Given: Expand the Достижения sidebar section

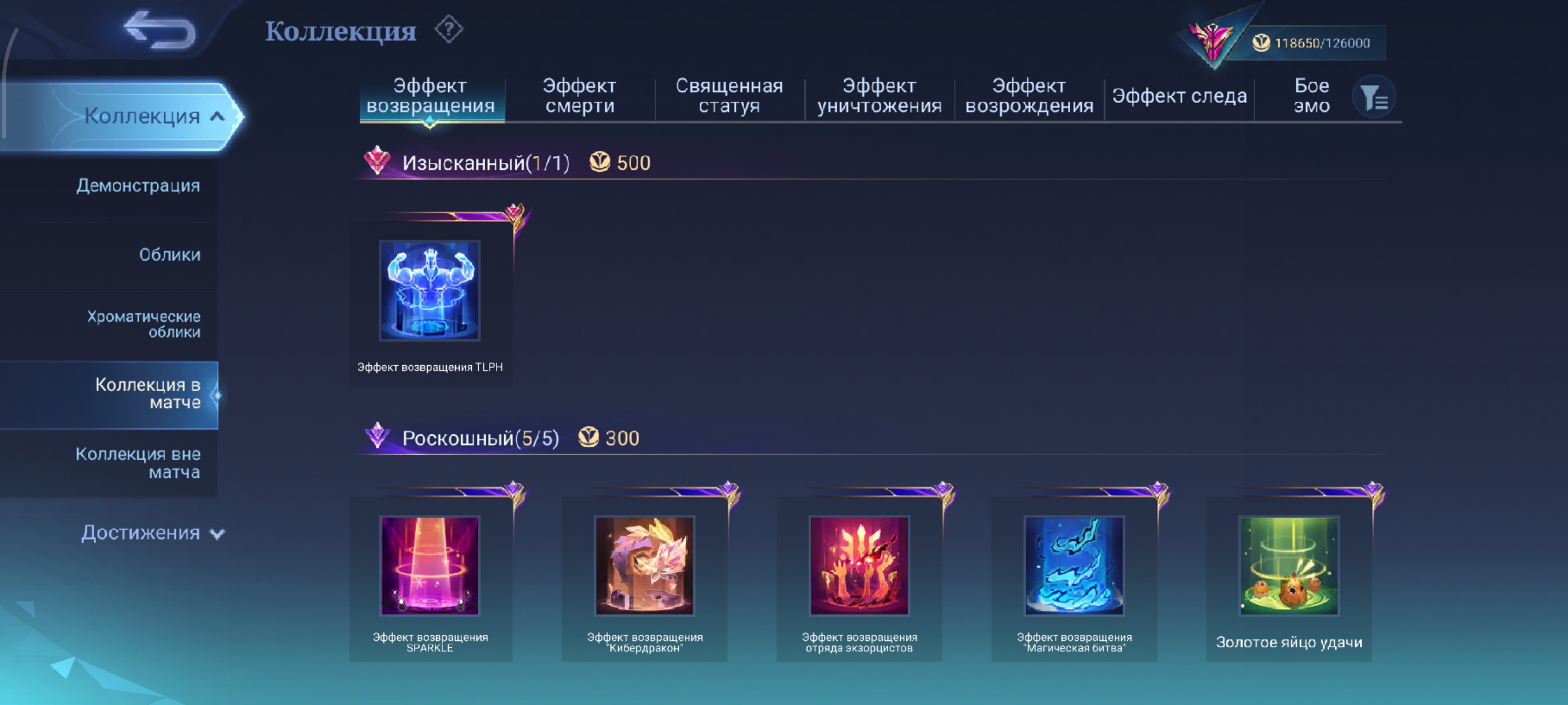Looking at the screenshot, I should pyautogui.click(x=152, y=533).
